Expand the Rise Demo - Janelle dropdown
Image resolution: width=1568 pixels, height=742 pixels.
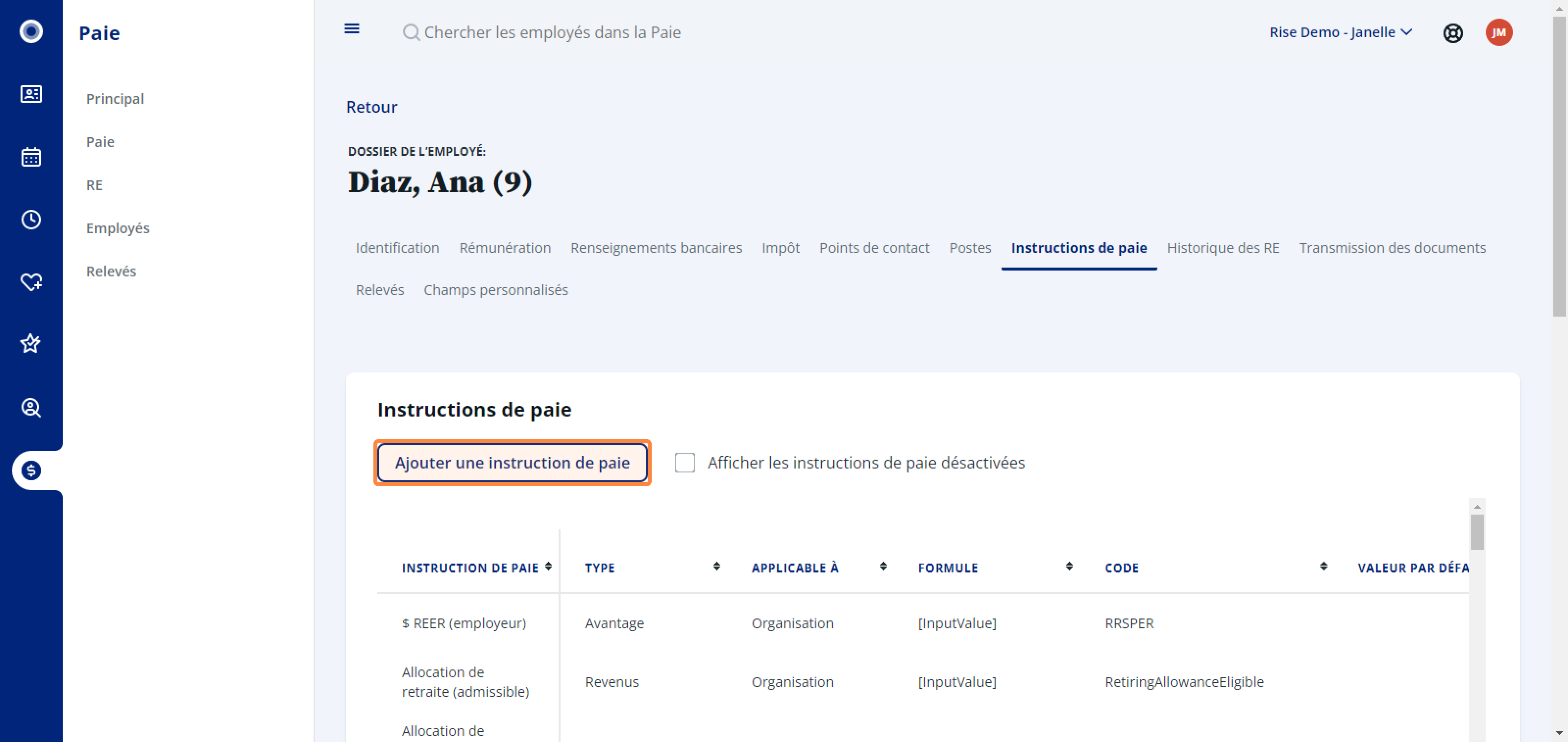(1340, 32)
